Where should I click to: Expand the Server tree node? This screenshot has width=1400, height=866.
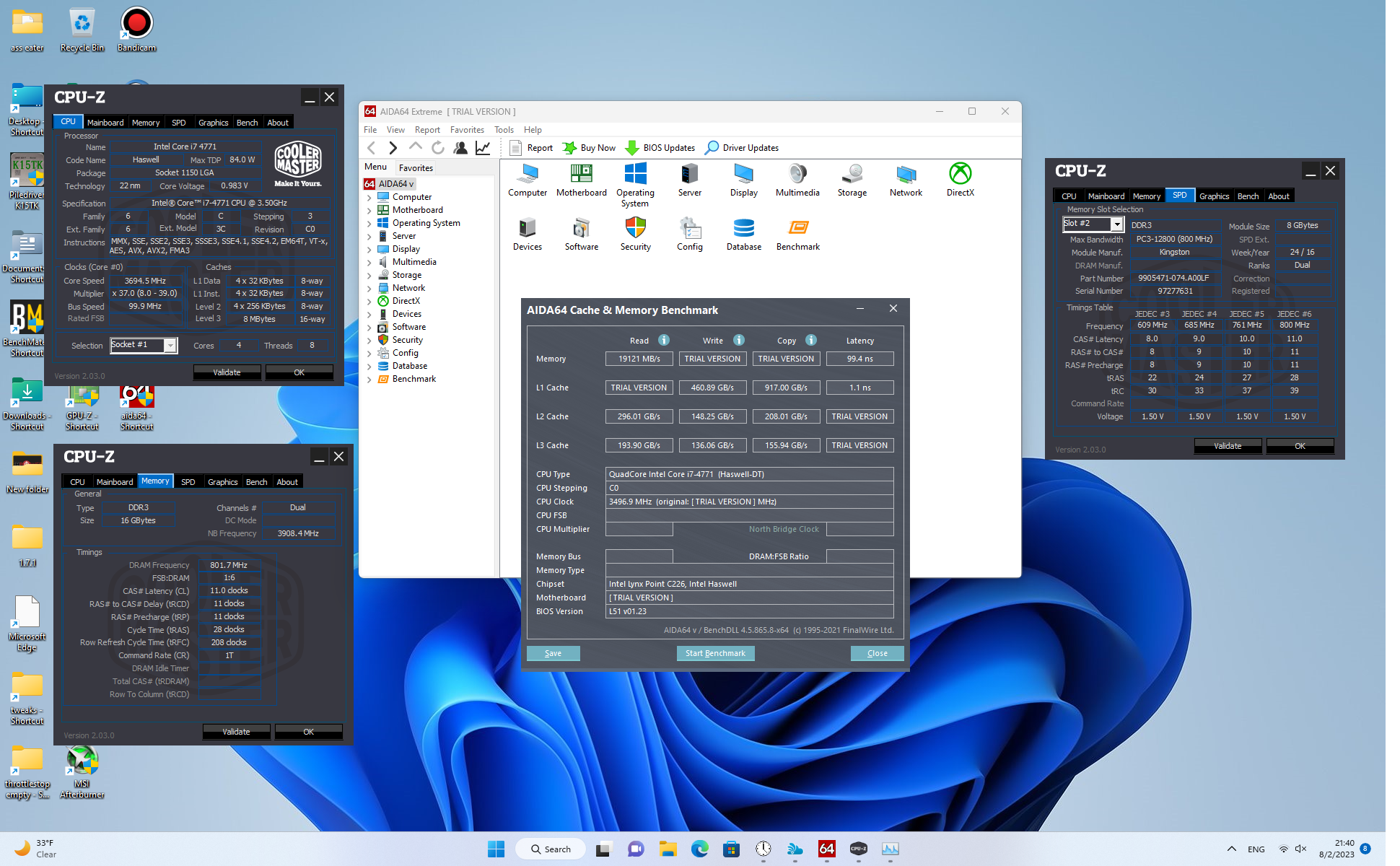[x=369, y=236]
